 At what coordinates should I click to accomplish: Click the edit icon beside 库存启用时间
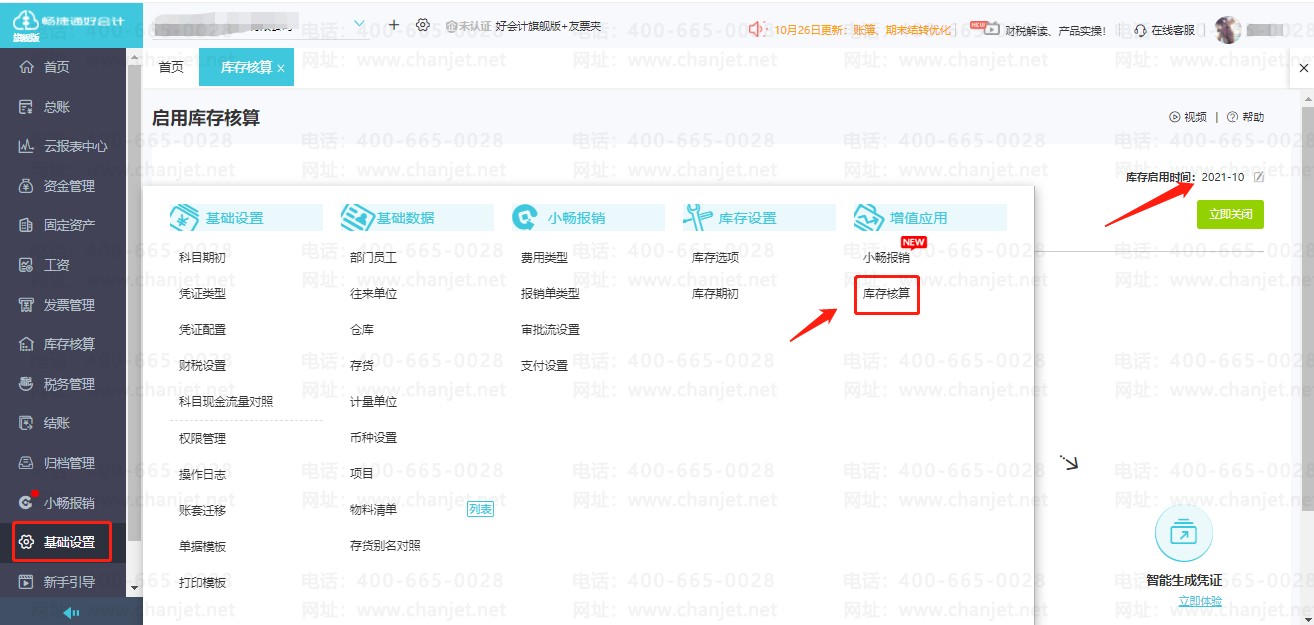(1259, 177)
